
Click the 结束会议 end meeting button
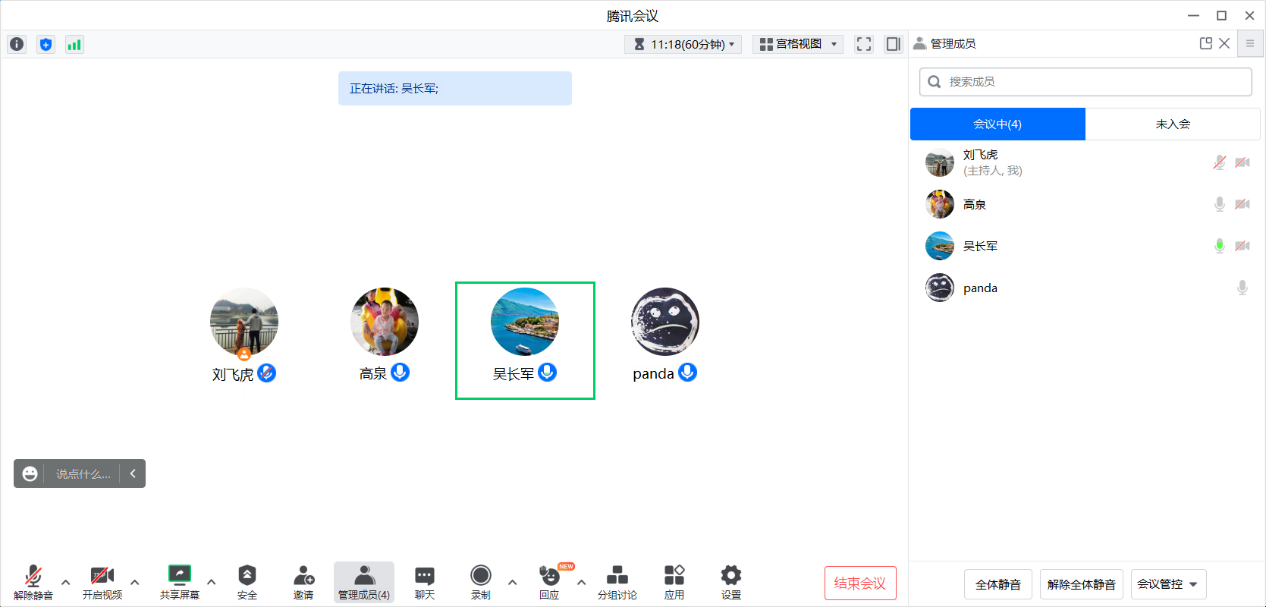[x=861, y=583]
